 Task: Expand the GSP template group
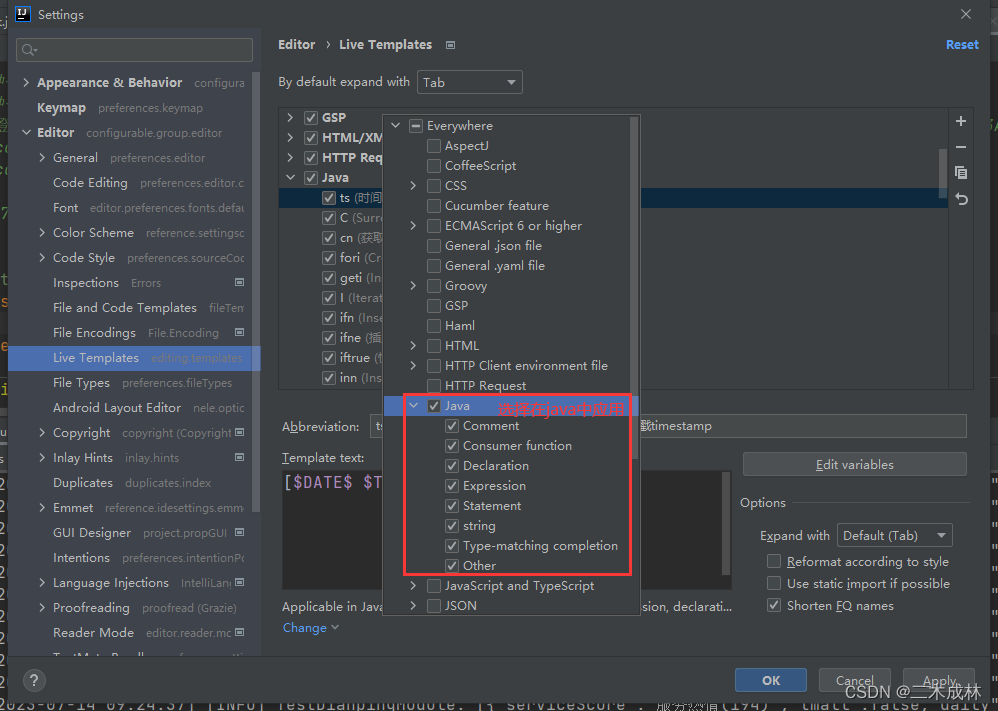coord(290,118)
